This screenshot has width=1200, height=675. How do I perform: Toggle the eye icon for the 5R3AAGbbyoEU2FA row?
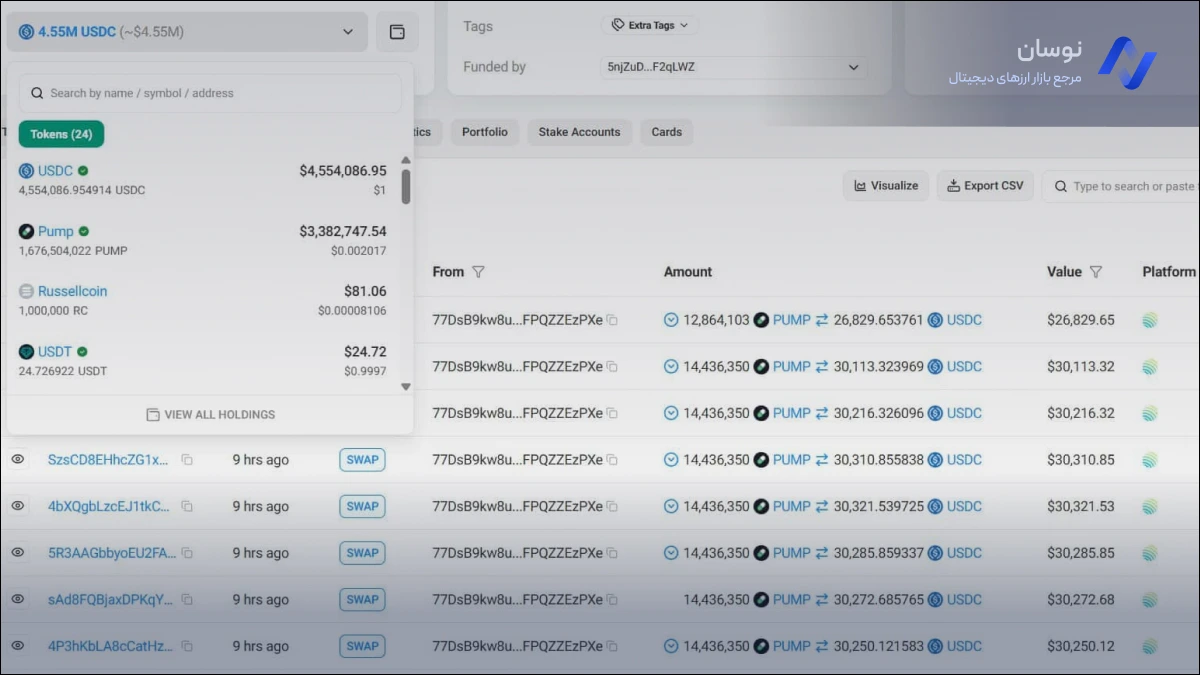(18, 552)
